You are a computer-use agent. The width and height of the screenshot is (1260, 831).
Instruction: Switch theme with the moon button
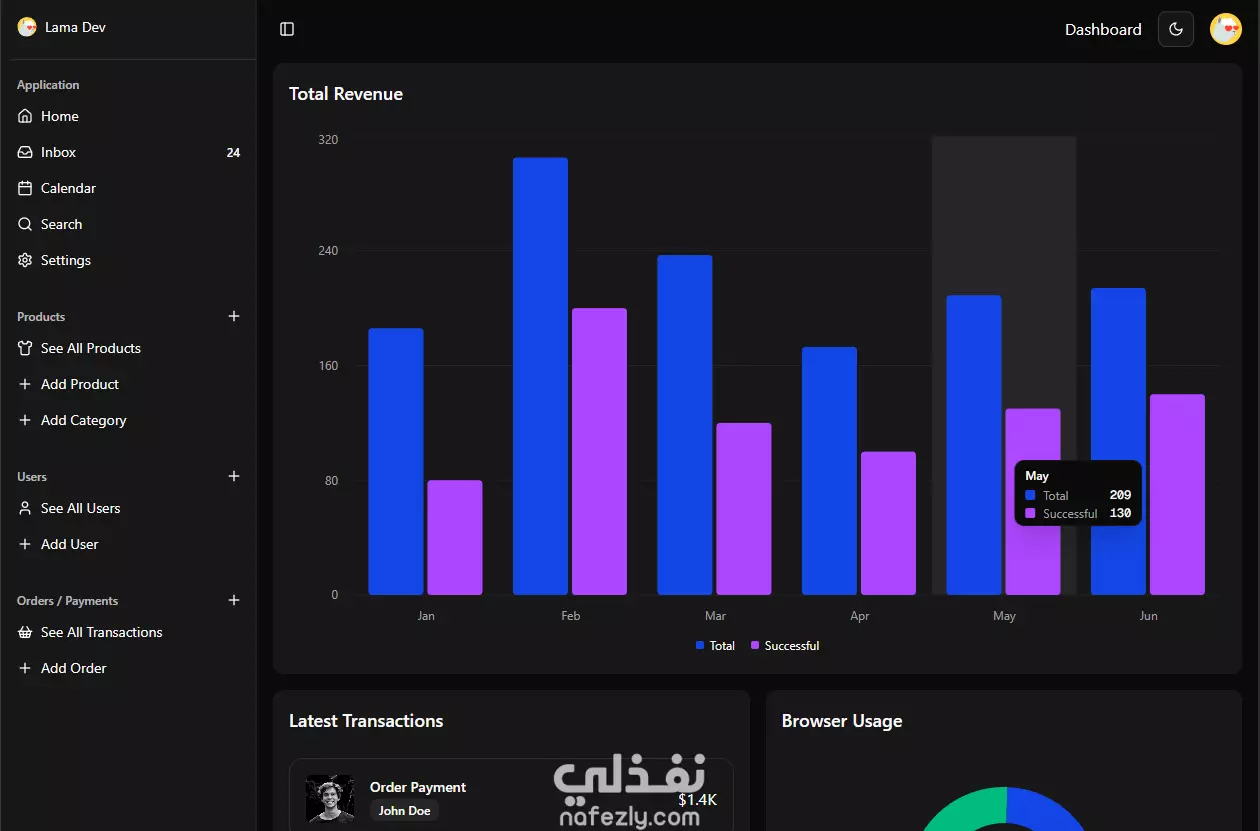coord(1176,29)
